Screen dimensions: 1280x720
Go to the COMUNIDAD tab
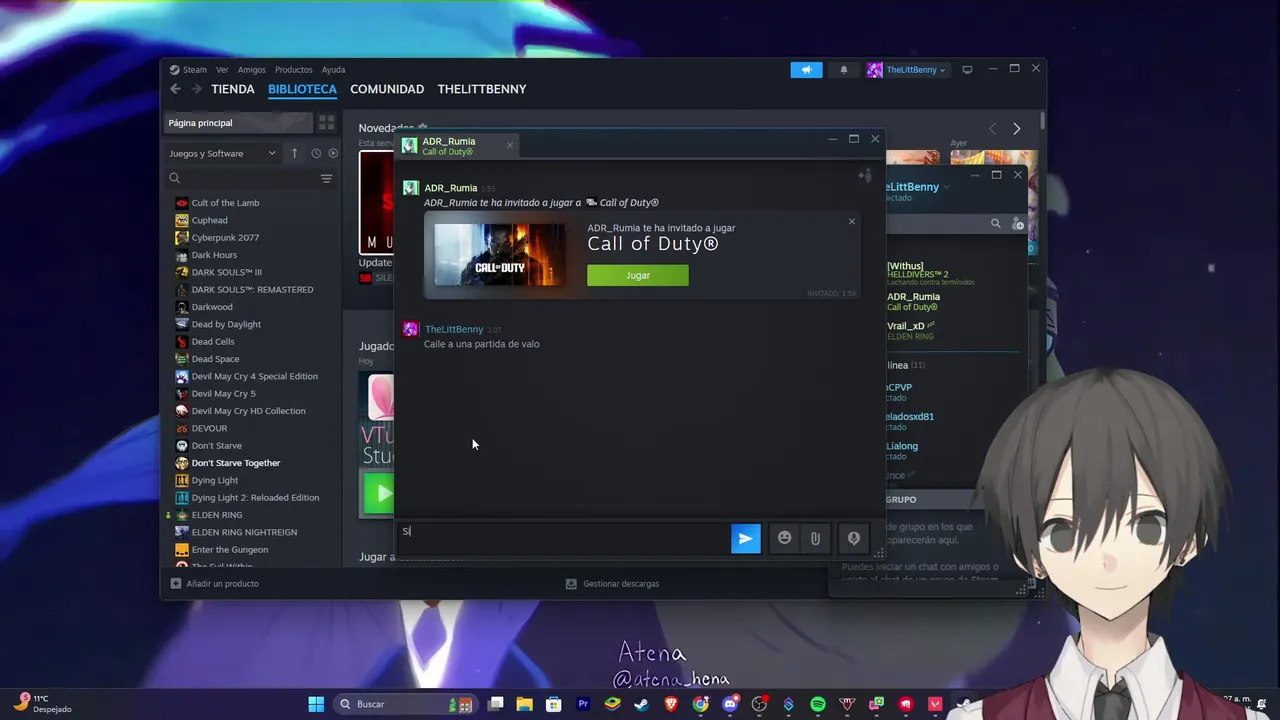[x=387, y=89]
